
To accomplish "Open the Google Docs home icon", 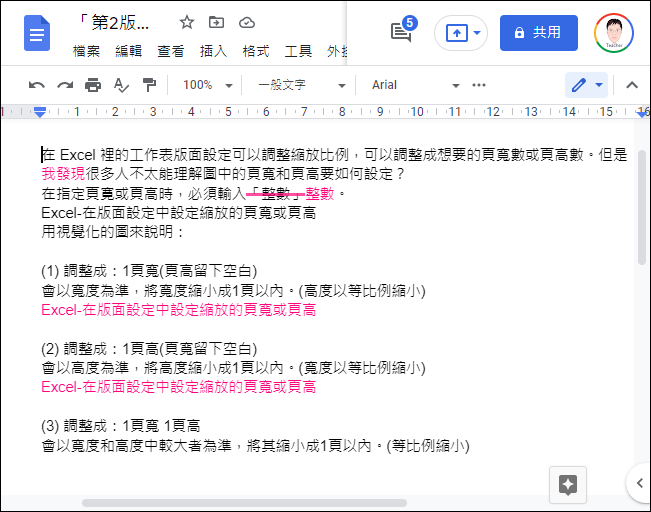I will [x=37, y=33].
